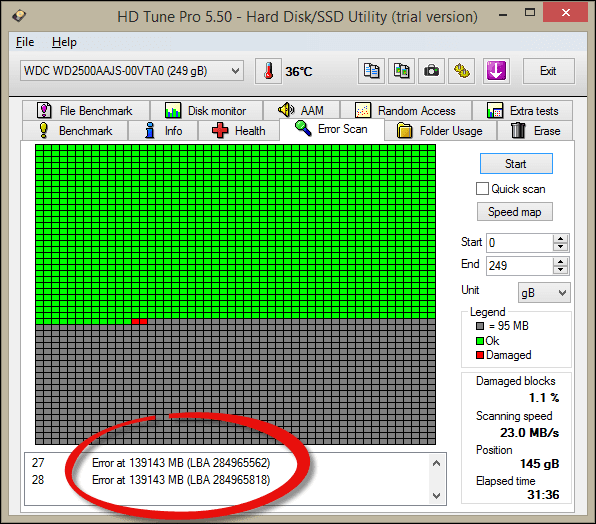Open the File menu
The width and height of the screenshot is (596, 524).
[25, 42]
